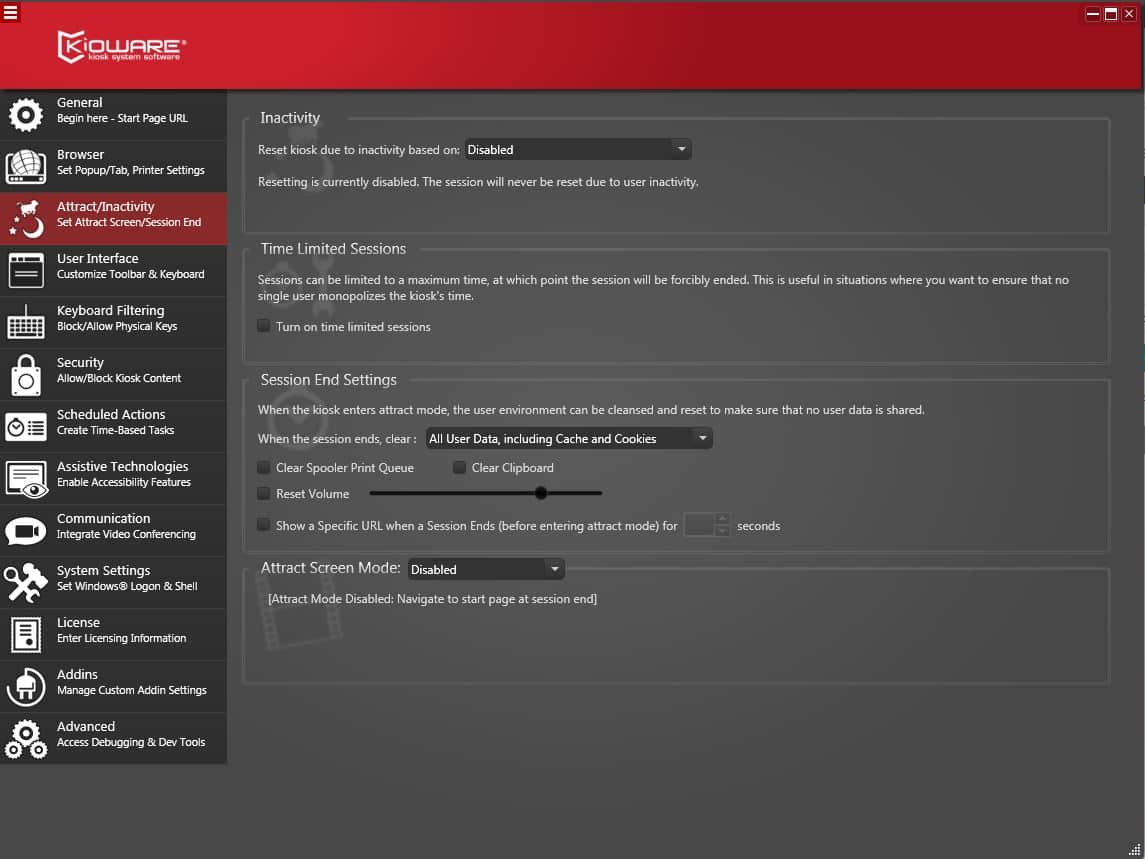Open the hamburger menu at top left
The image size is (1145, 859).
tap(11, 12)
